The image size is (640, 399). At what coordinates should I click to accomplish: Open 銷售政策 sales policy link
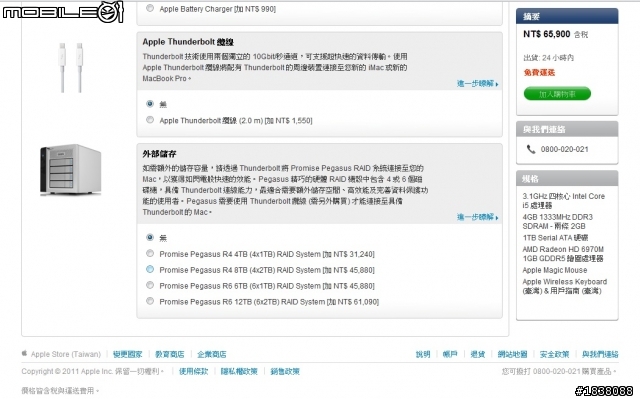(285, 371)
